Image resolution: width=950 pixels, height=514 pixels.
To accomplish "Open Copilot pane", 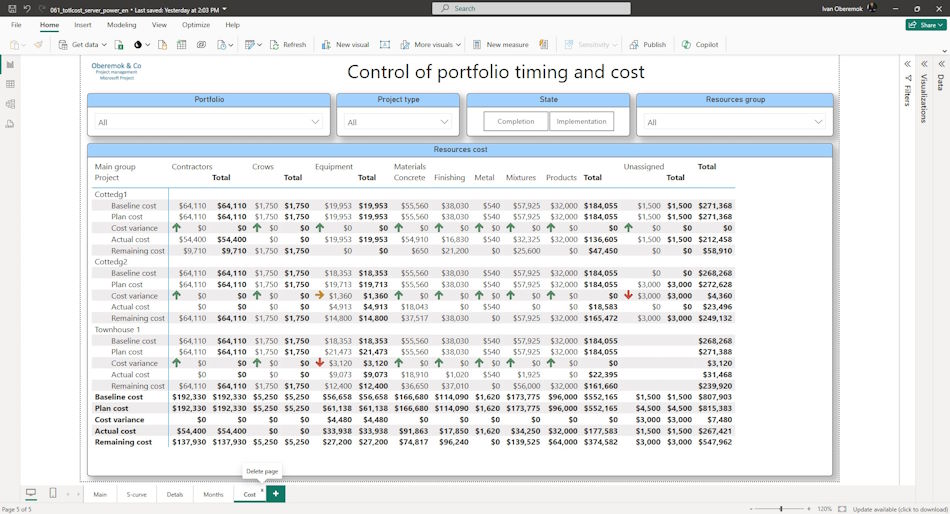I will click(x=700, y=44).
